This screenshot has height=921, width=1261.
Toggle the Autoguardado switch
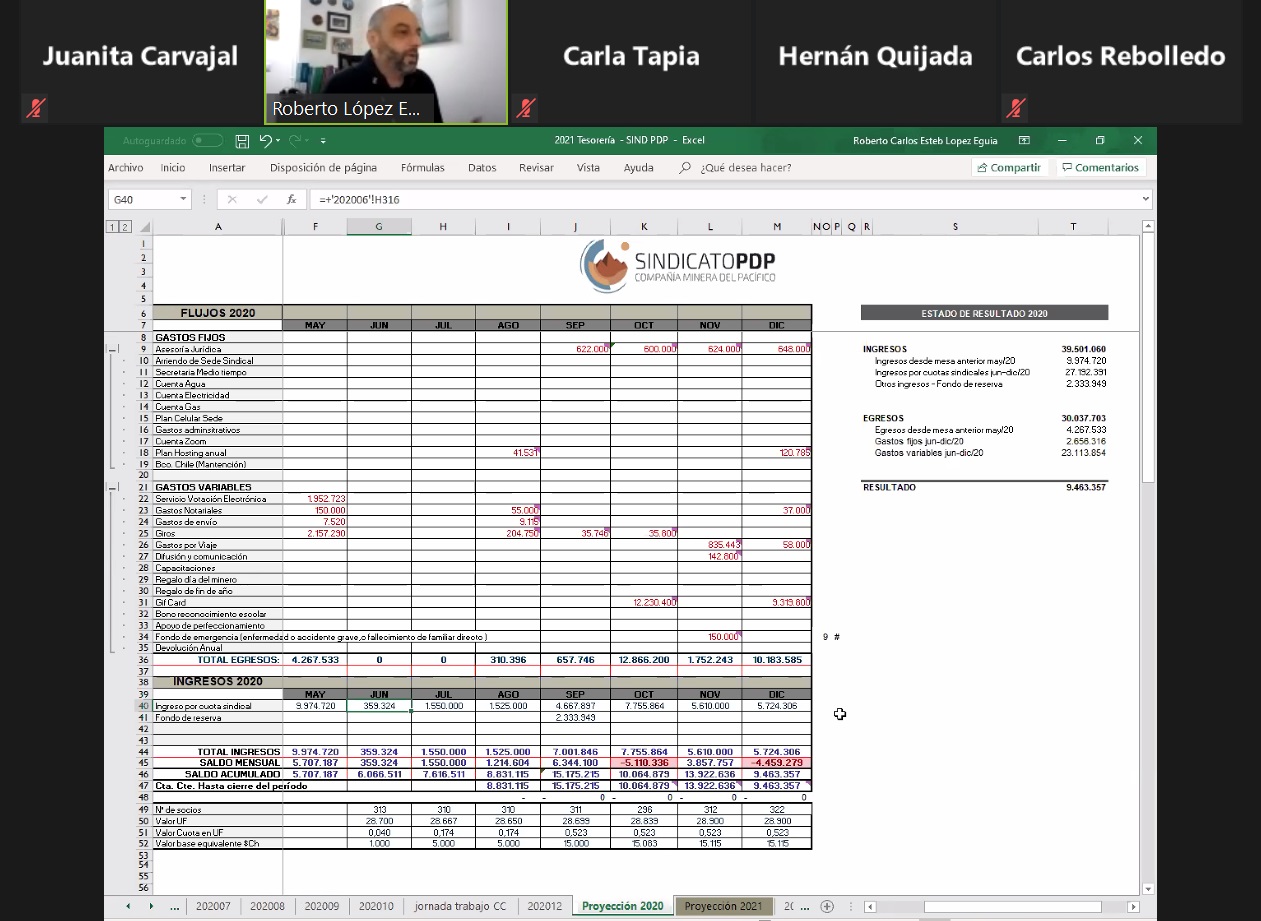tap(207, 141)
